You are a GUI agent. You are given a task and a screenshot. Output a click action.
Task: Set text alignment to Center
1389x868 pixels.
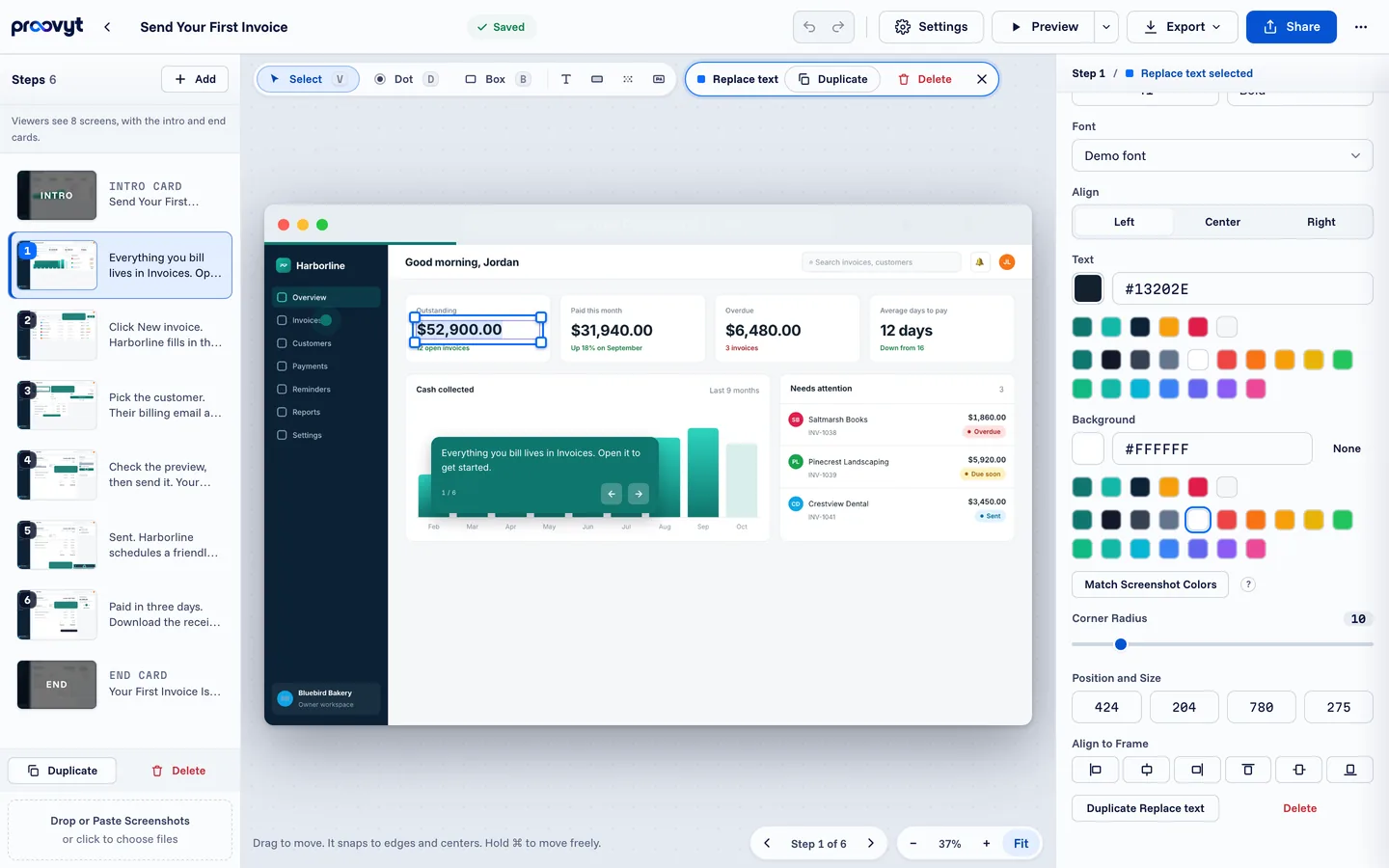pos(1222,222)
